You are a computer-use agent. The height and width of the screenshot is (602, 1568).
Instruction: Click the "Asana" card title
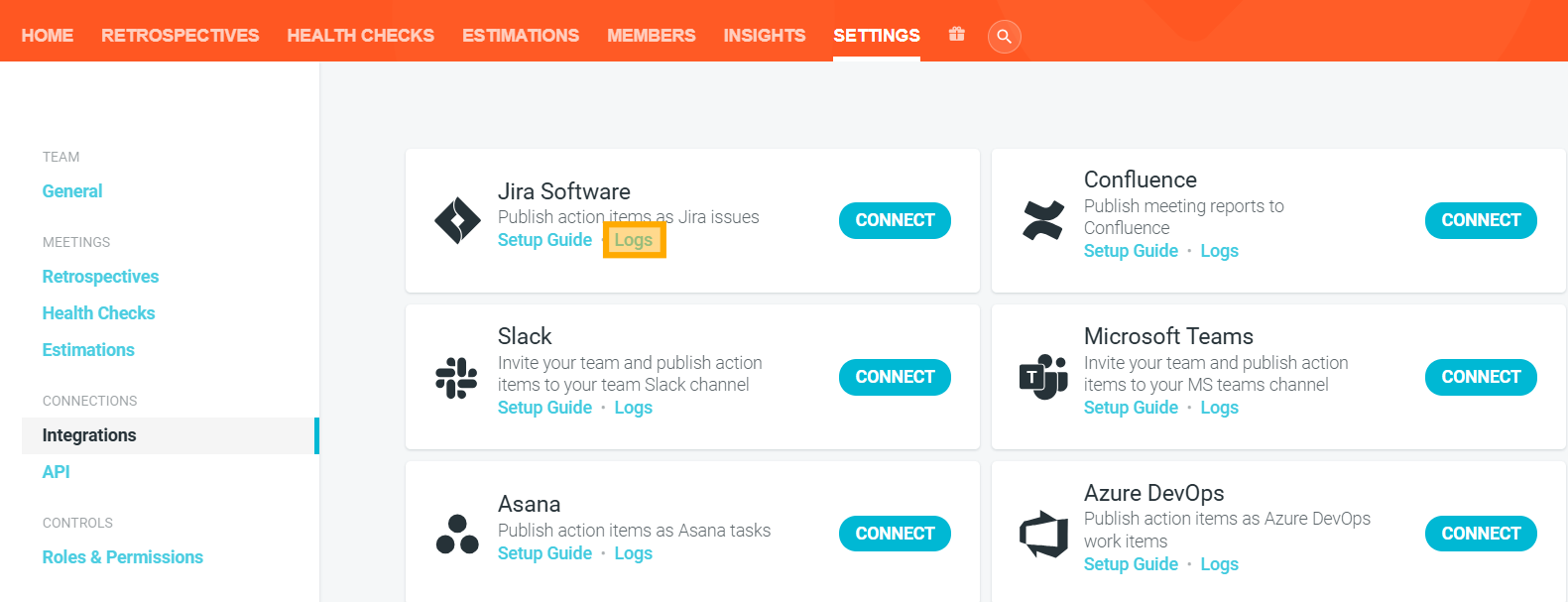pyautogui.click(x=530, y=504)
